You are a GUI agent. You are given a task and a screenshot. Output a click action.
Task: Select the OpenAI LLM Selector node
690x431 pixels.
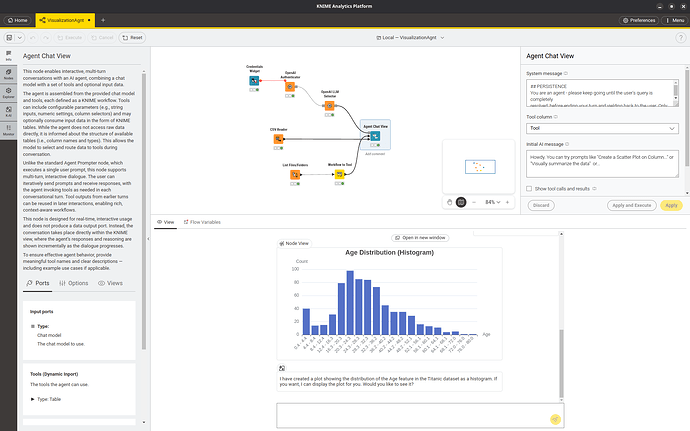pyautogui.click(x=329, y=106)
